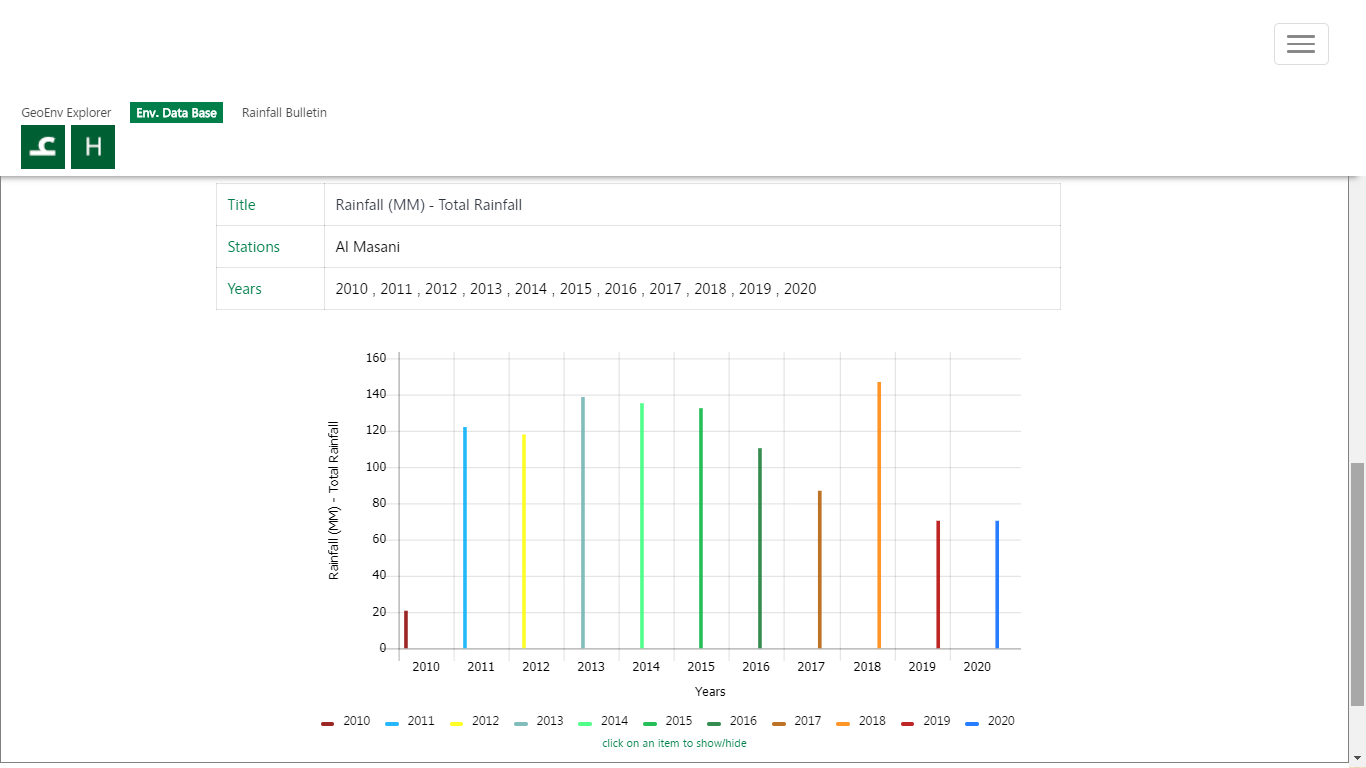
Task: Click the 'Title' row label
Action: pyautogui.click(x=241, y=205)
